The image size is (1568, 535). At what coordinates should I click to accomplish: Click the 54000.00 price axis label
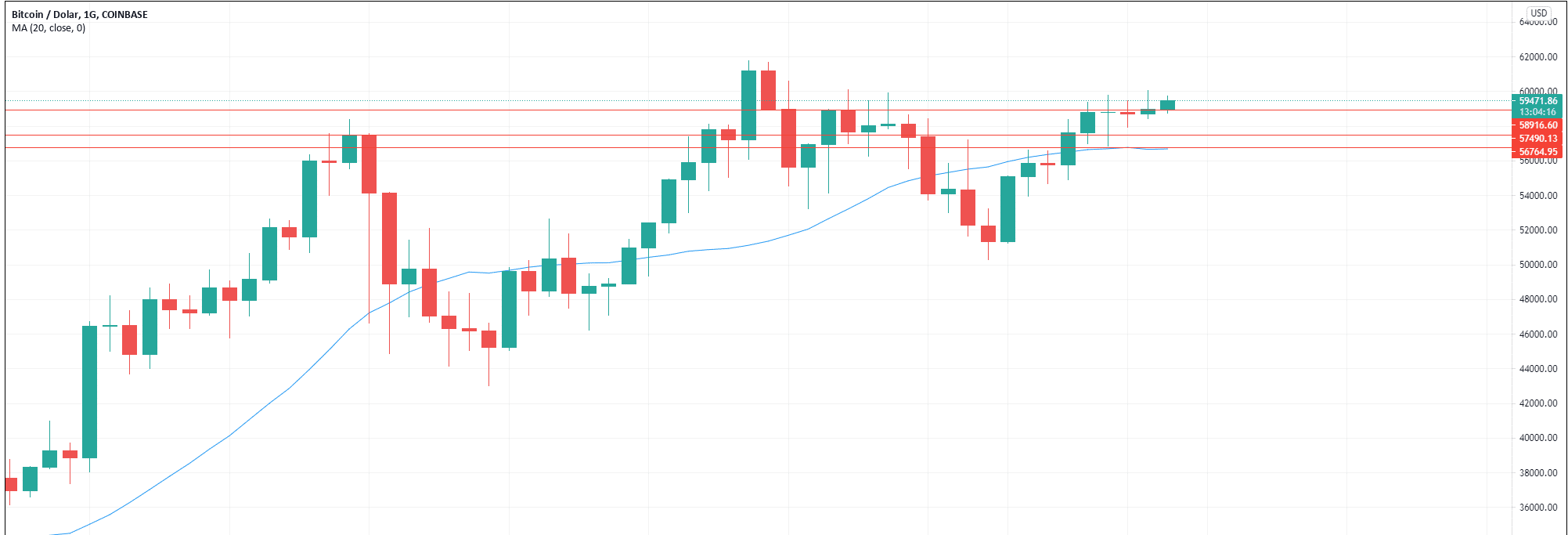pos(1537,196)
